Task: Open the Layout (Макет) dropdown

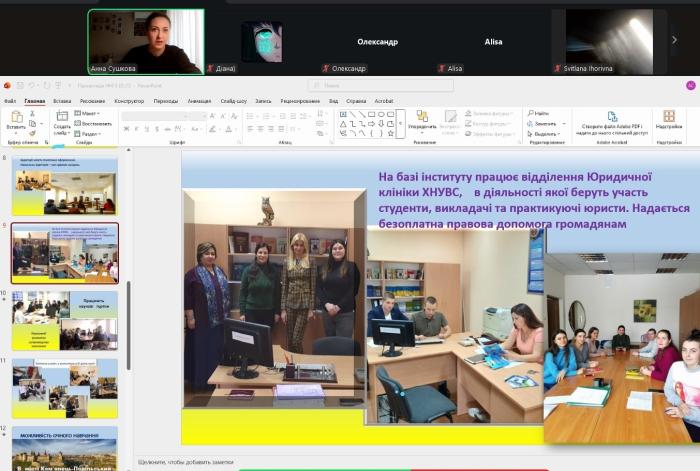Action: pos(88,113)
